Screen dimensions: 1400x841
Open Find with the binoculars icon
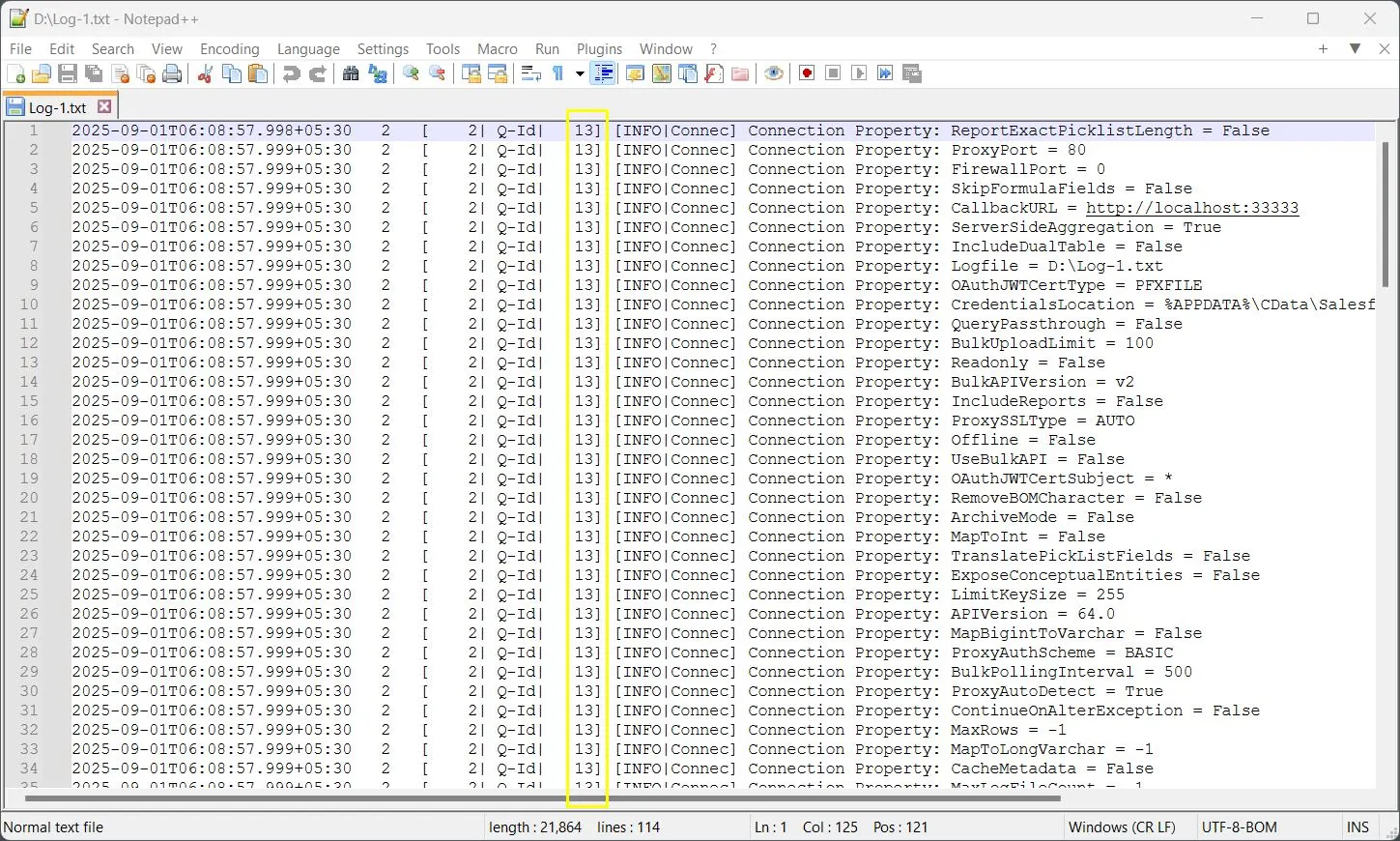[351, 74]
